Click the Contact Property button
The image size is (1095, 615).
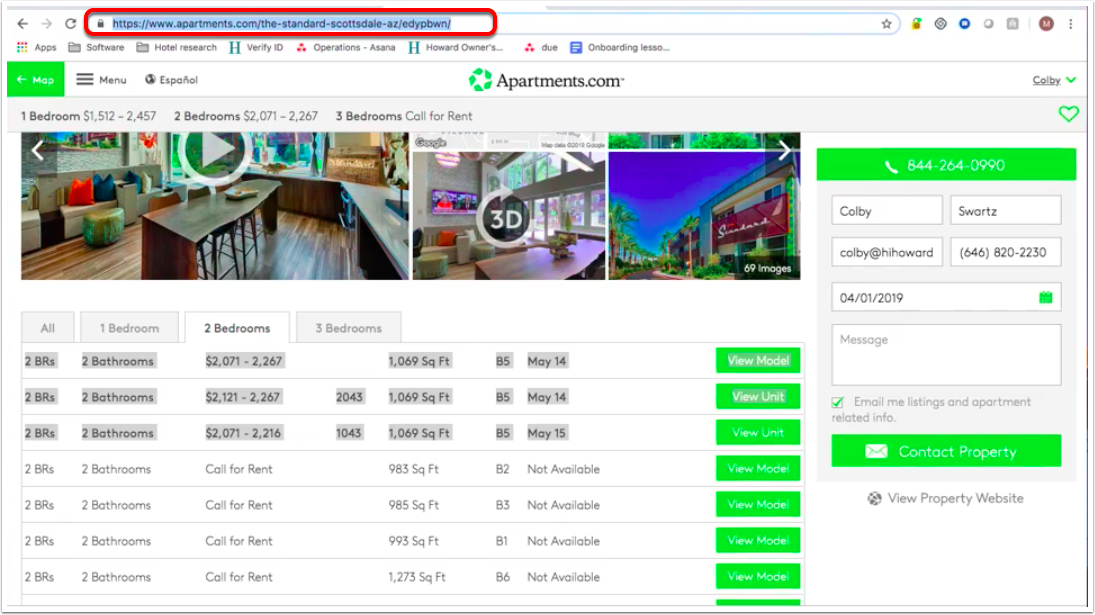tap(946, 452)
